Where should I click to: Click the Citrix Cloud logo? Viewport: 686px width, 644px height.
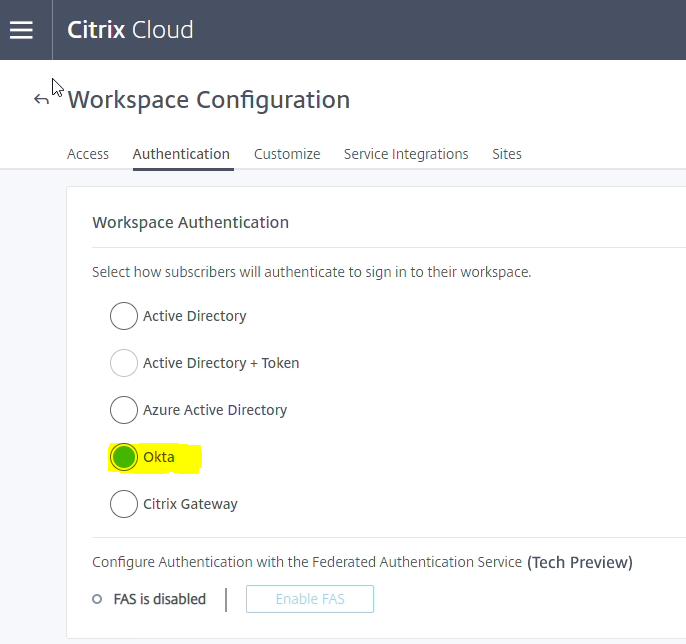(130, 30)
